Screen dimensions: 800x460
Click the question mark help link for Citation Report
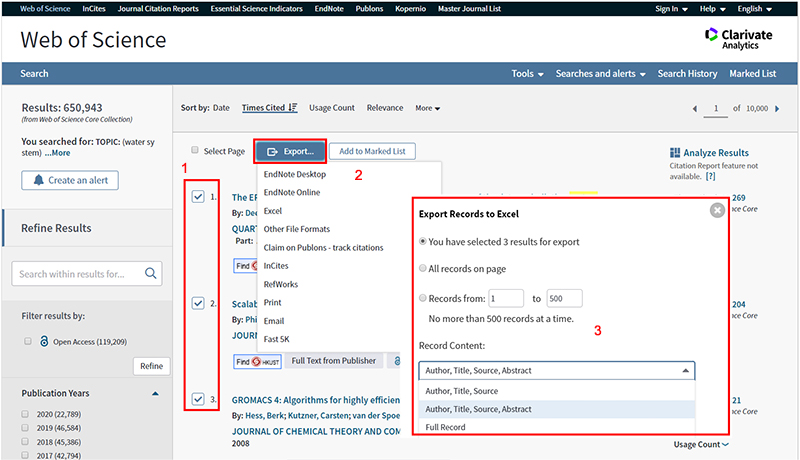pyautogui.click(x=710, y=176)
